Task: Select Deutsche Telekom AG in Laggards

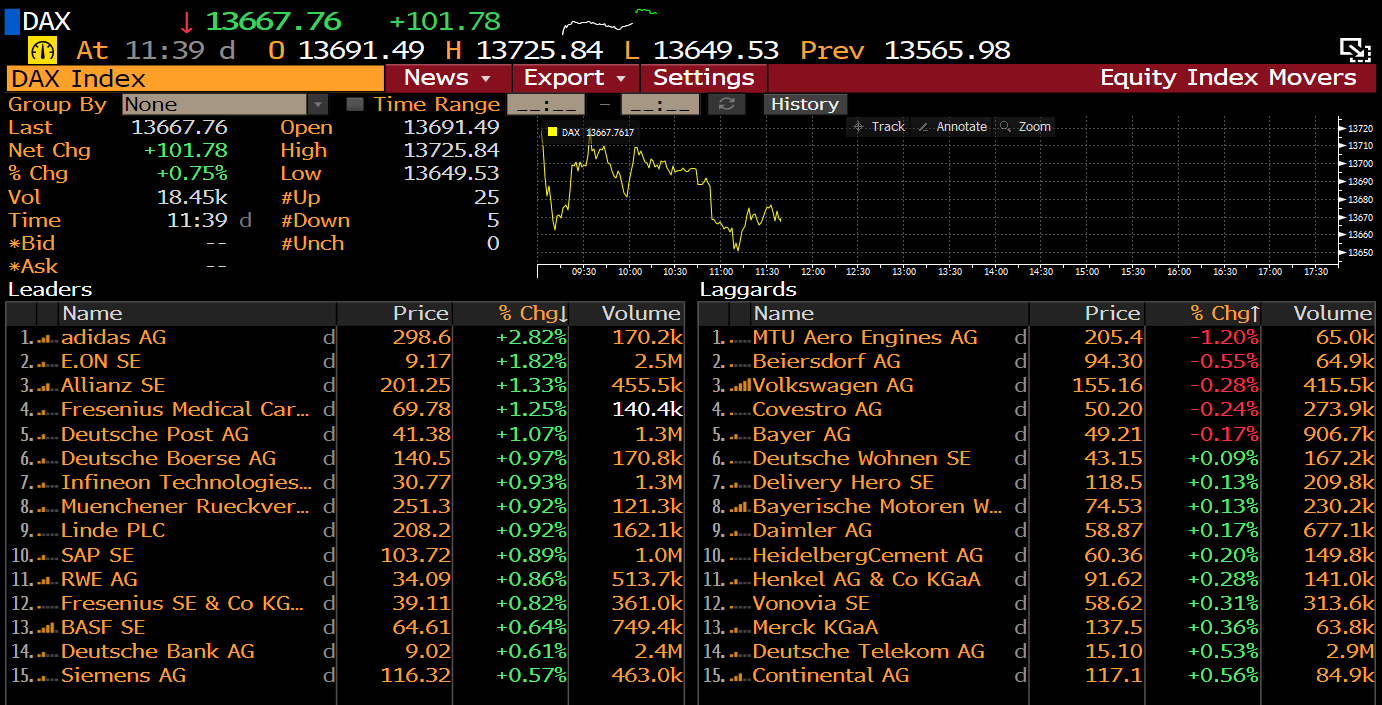Action: click(869, 652)
